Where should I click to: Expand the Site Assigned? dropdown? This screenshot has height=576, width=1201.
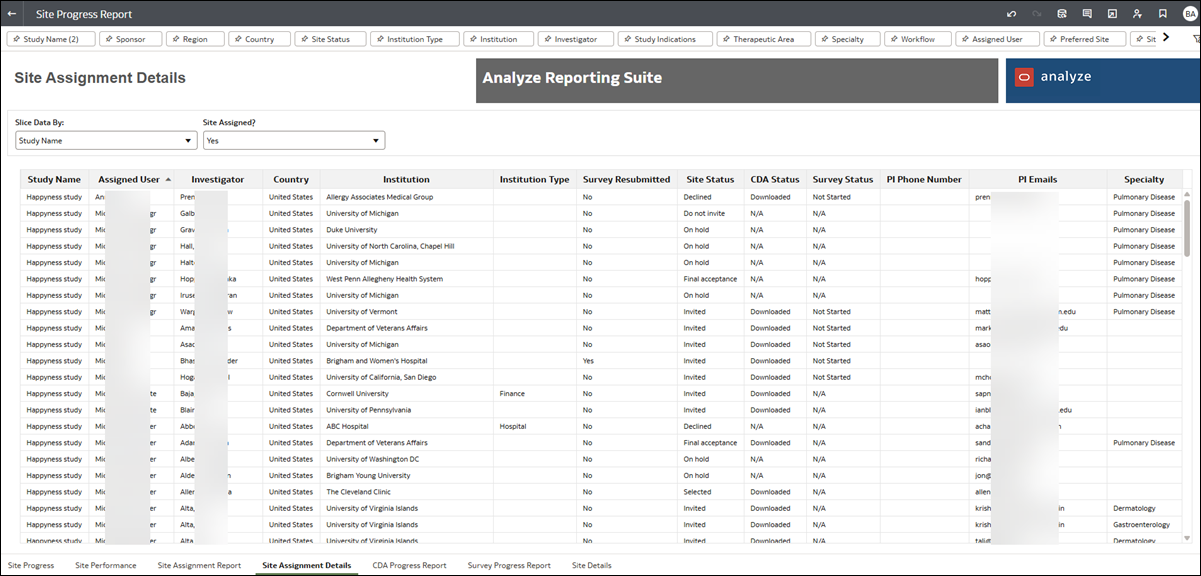coord(293,141)
